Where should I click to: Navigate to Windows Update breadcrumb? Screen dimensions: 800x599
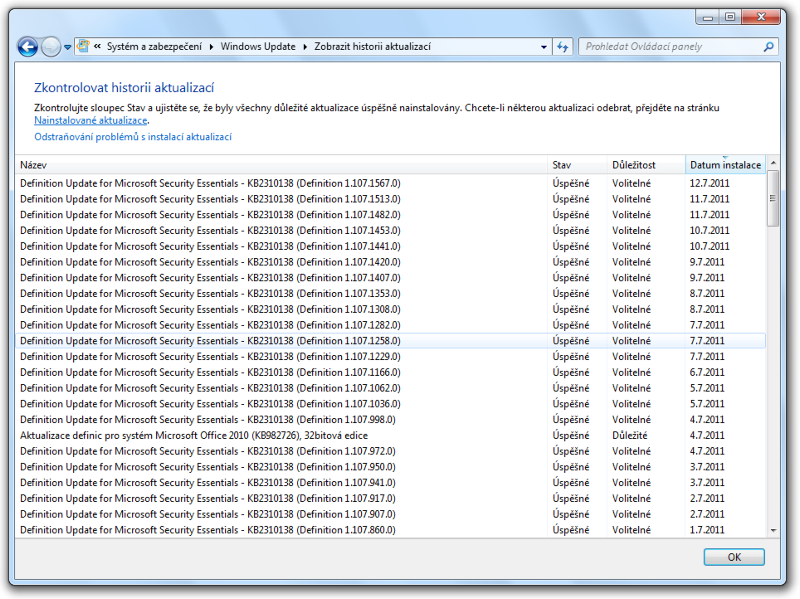[x=258, y=46]
